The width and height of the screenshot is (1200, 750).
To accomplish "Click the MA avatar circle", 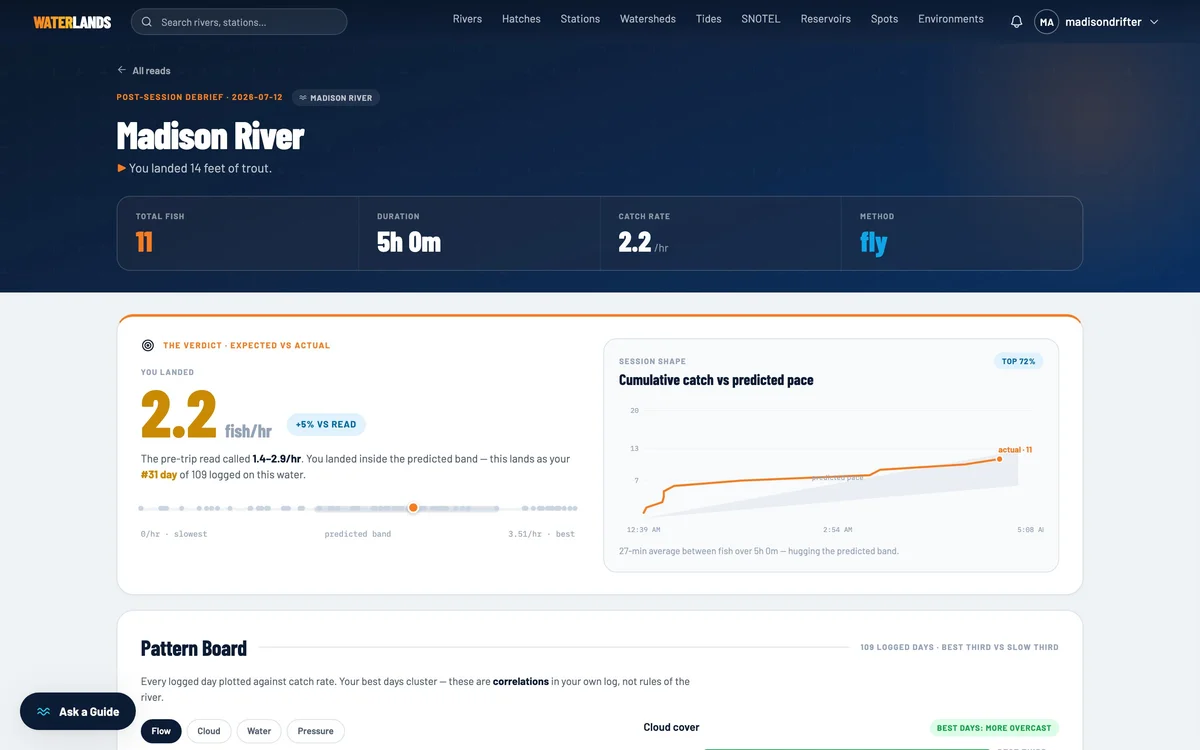I will pyautogui.click(x=1046, y=22).
